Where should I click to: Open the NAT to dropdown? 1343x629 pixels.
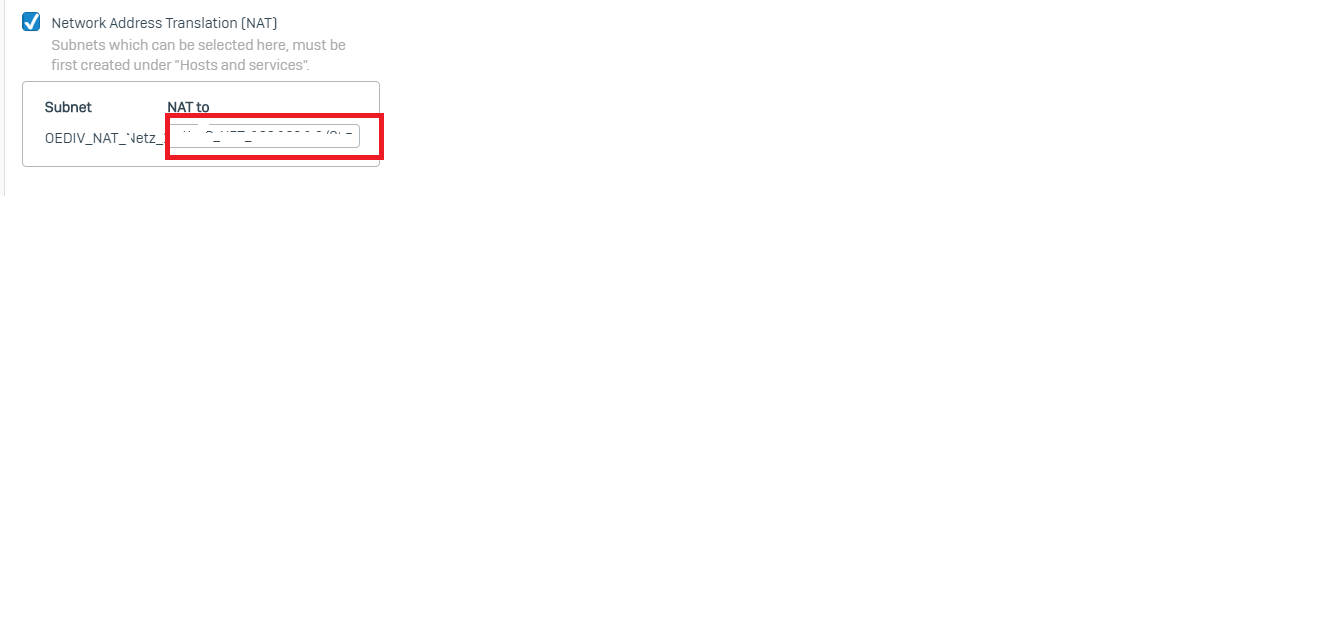pyautogui.click(x=264, y=136)
